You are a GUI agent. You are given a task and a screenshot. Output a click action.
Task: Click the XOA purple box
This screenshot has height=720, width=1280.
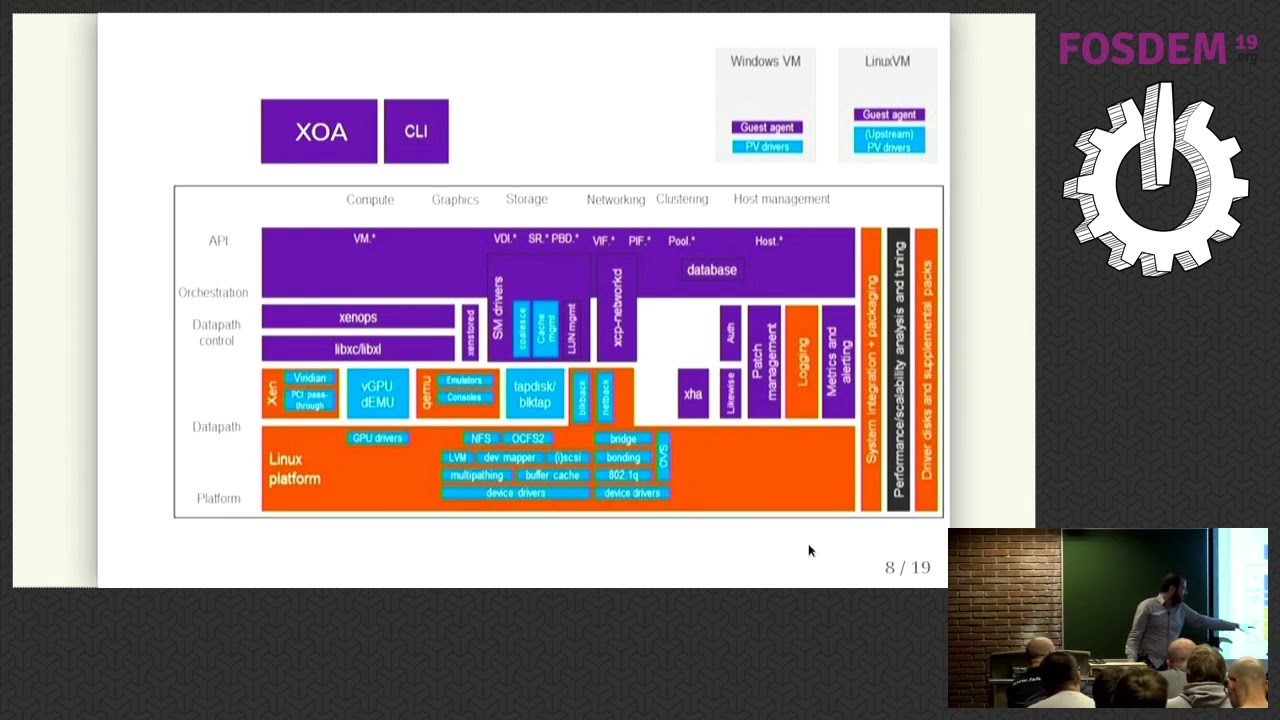319,131
